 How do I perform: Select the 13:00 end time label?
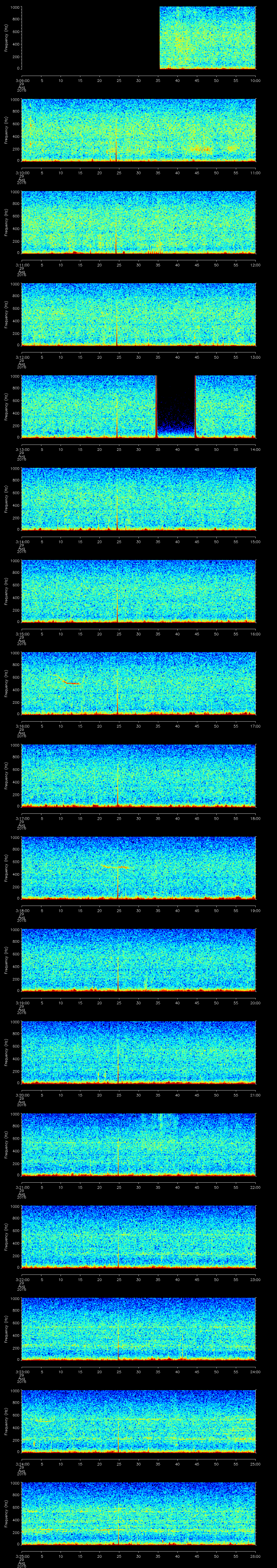point(255,357)
